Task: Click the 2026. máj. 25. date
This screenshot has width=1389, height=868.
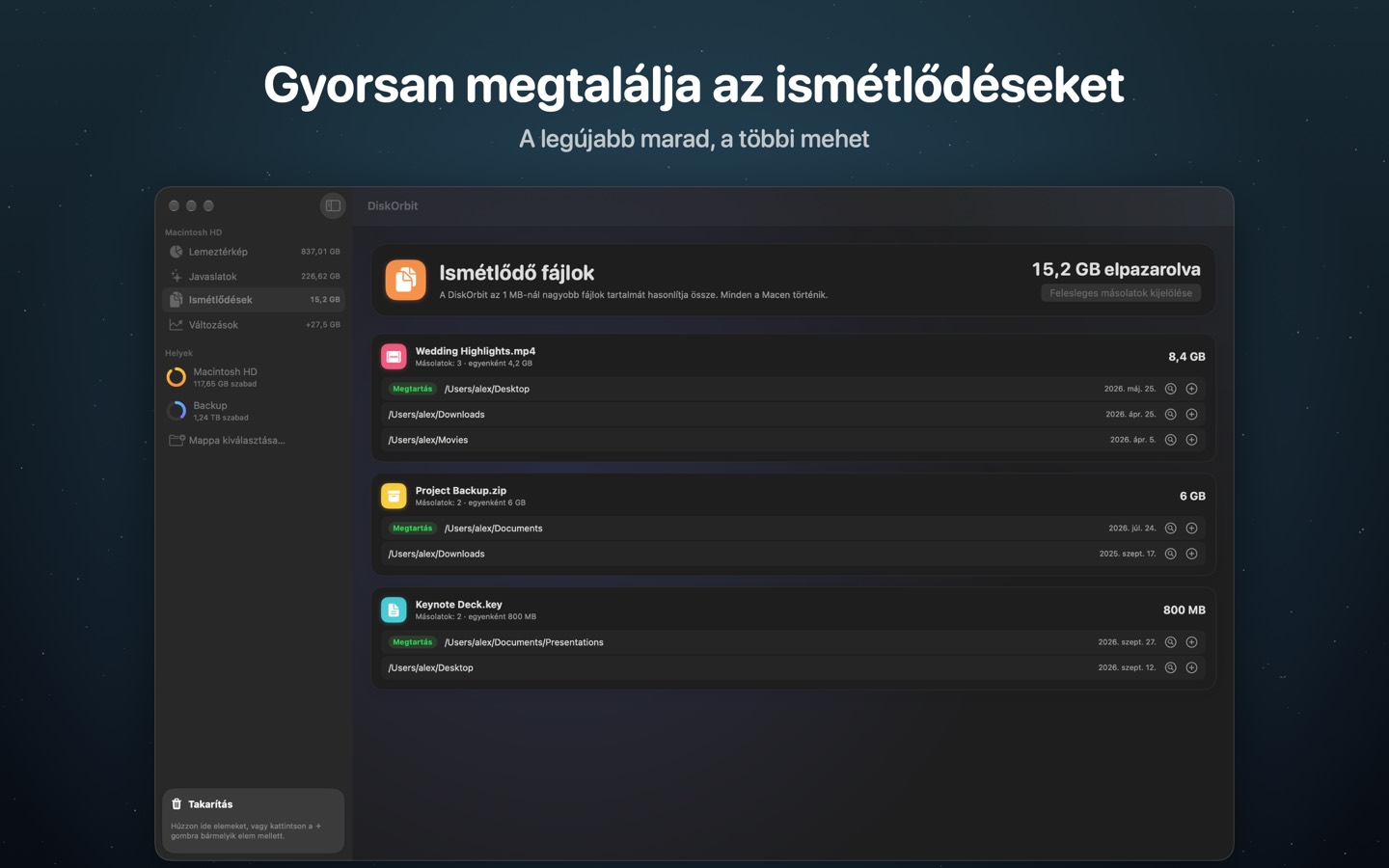Action: 1130,389
